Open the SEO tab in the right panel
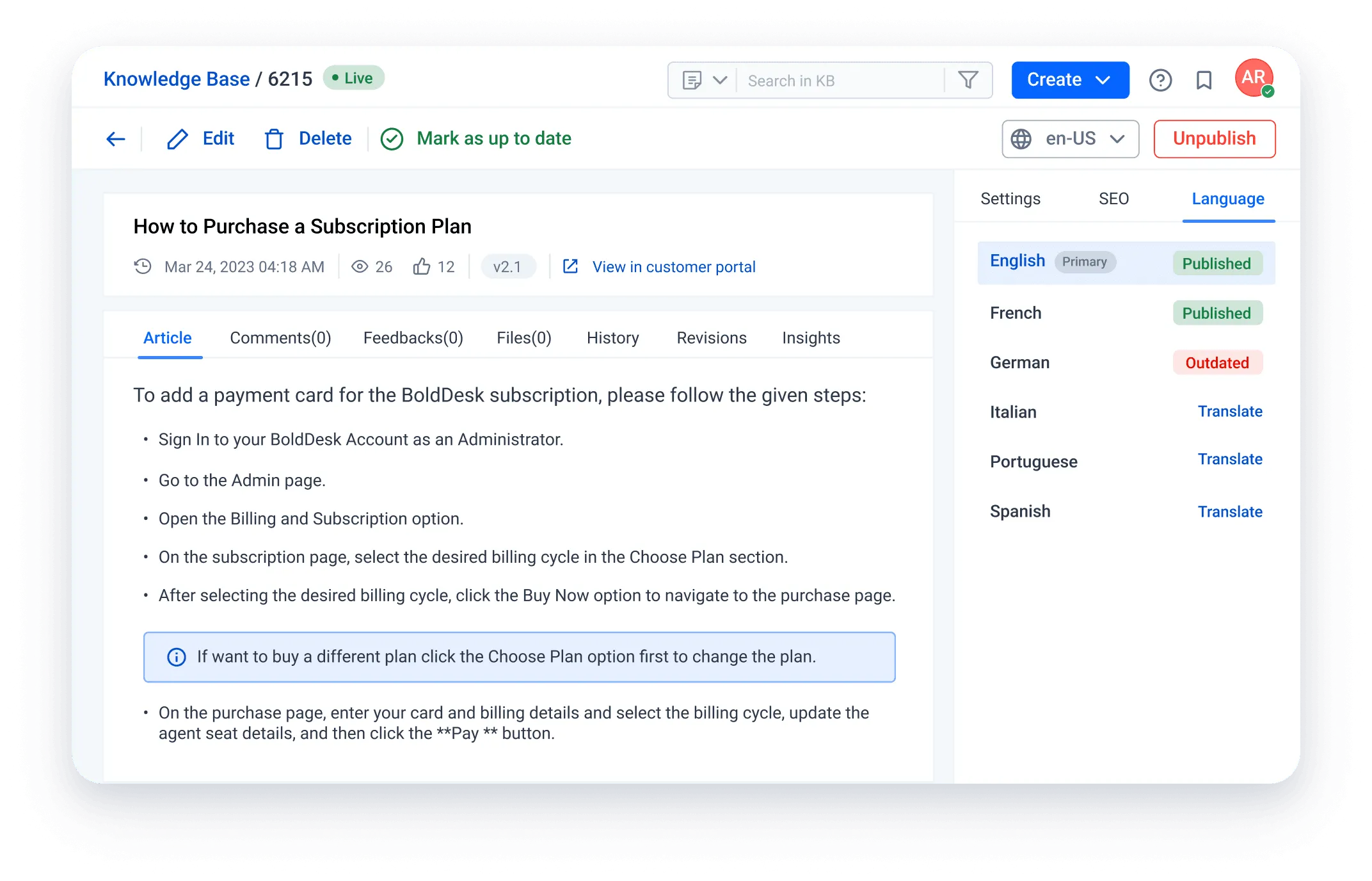Screen dimensions: 1372x881 [1113, 198]
